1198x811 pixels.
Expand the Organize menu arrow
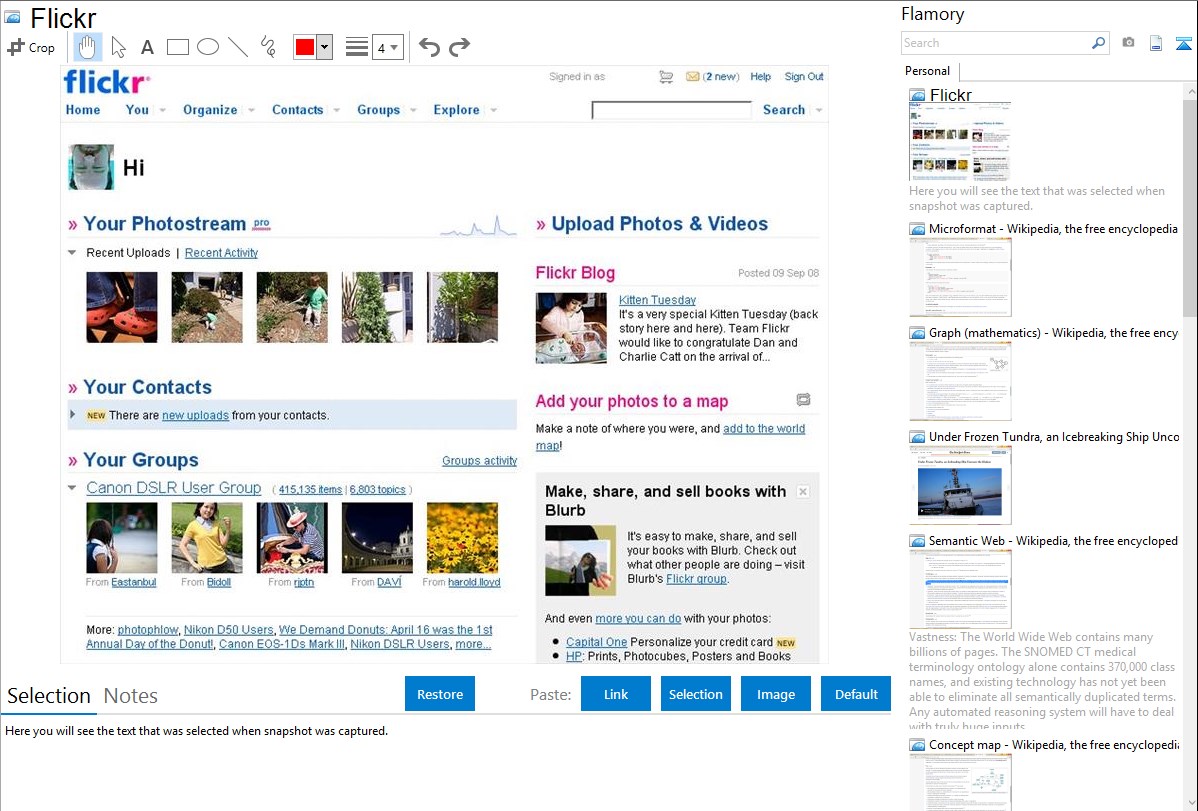251,110
